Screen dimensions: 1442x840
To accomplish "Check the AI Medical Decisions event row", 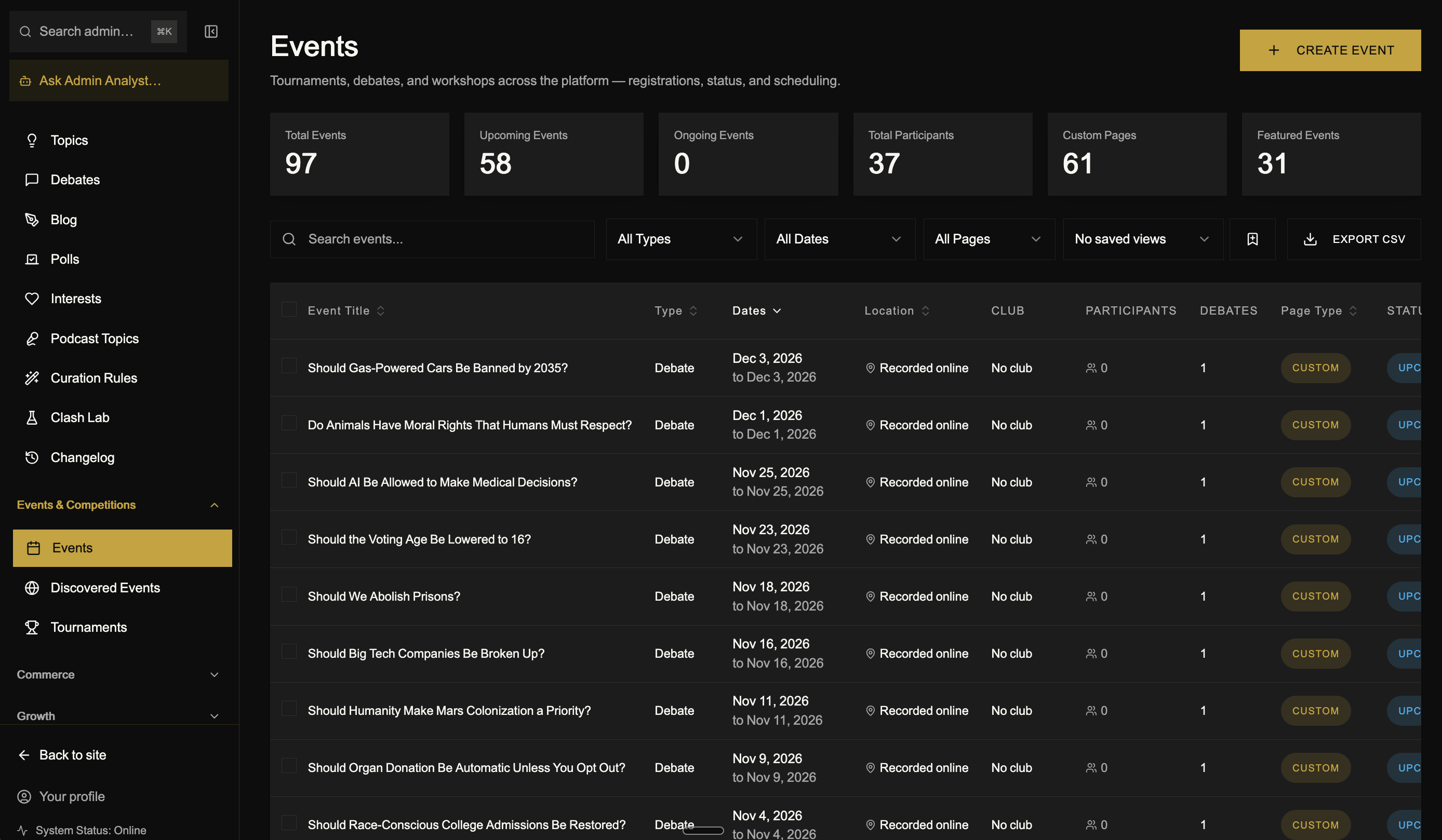I will click(289, 480).
